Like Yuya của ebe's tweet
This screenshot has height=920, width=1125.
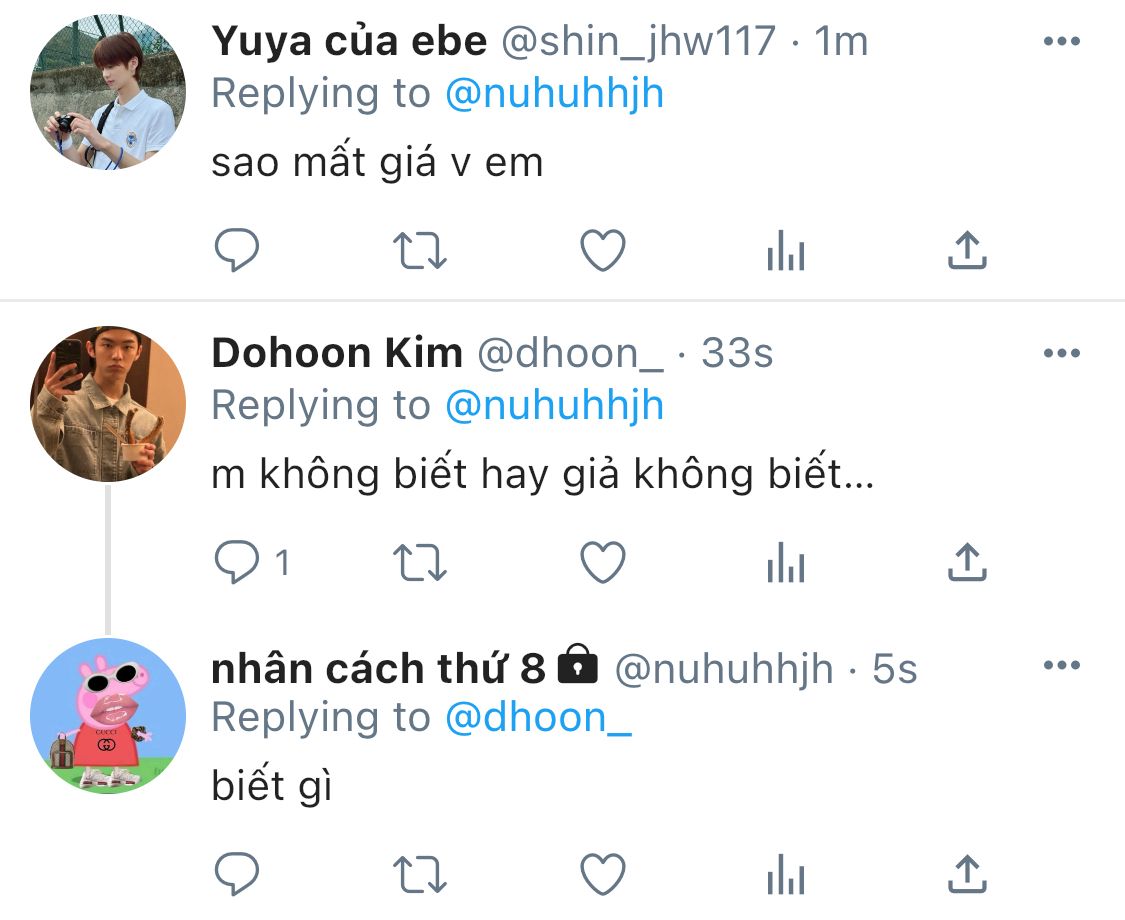[x=603, y=250]
